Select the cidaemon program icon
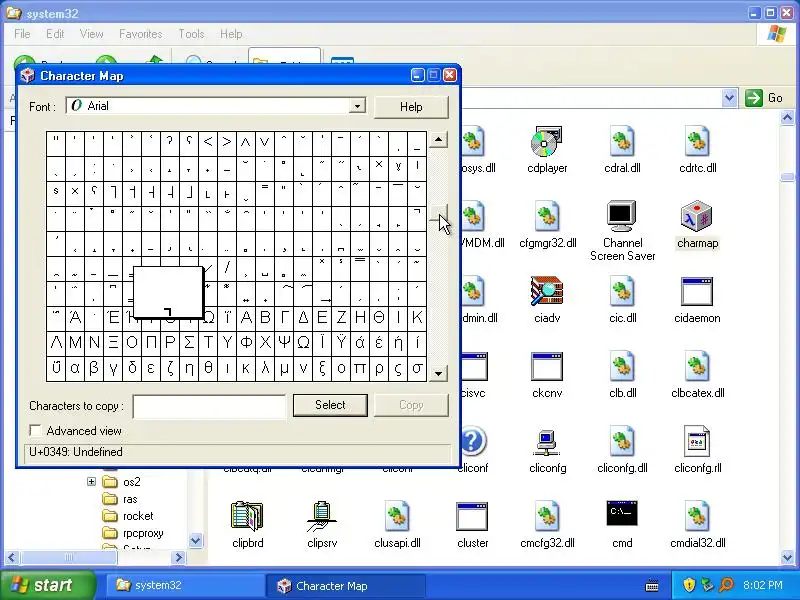Viewport: 800px width, 600px height. [697, 292]
